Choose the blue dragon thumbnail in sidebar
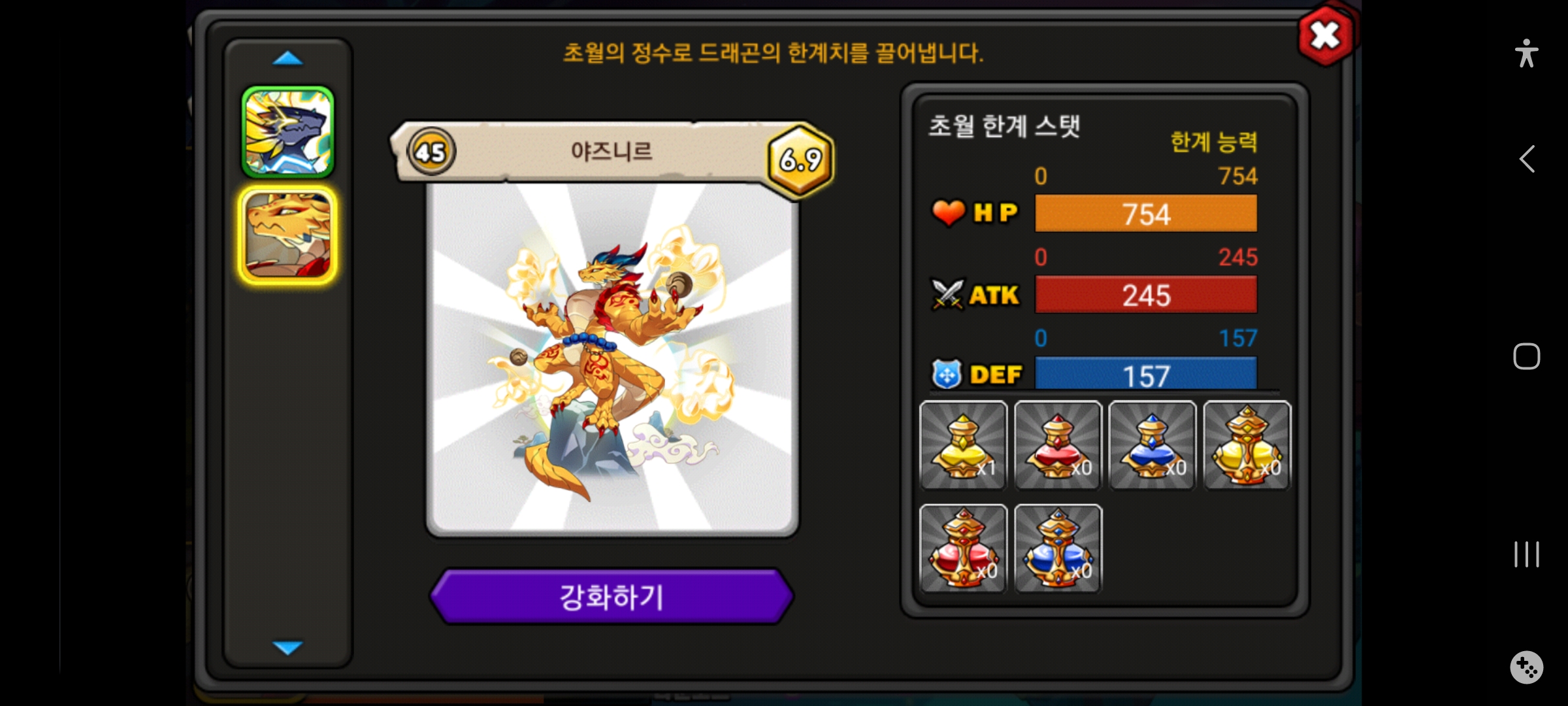 (288, 132)
